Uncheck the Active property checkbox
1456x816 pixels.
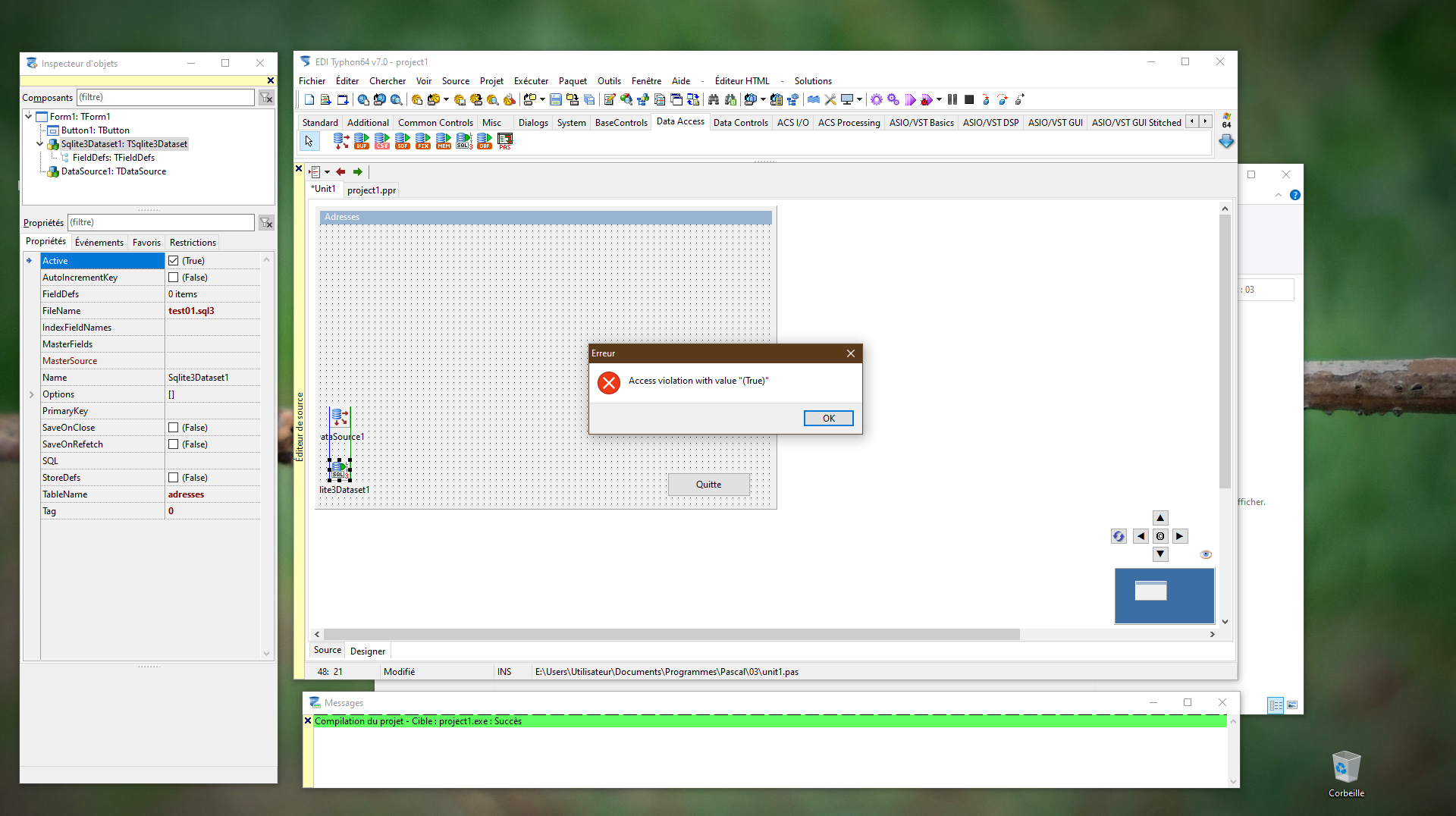174,261
